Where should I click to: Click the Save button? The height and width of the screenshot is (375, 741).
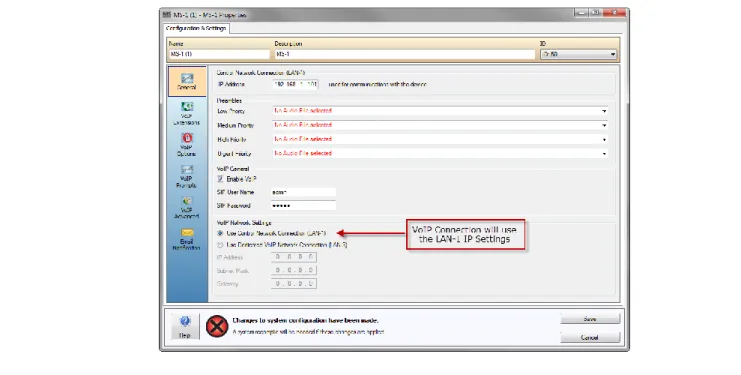coord(590,319)
